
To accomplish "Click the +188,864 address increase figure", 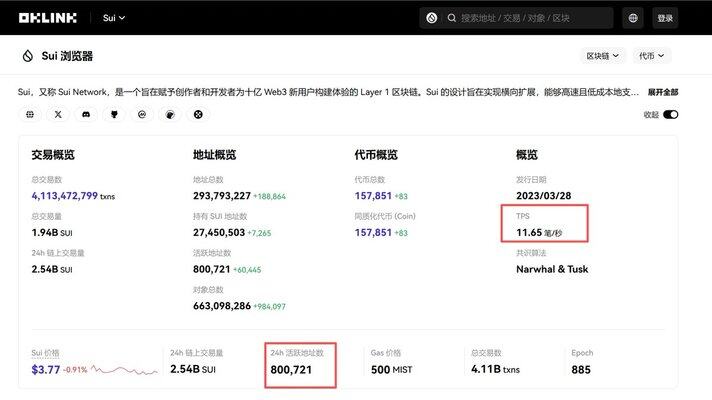I will [x=269, y=197].
